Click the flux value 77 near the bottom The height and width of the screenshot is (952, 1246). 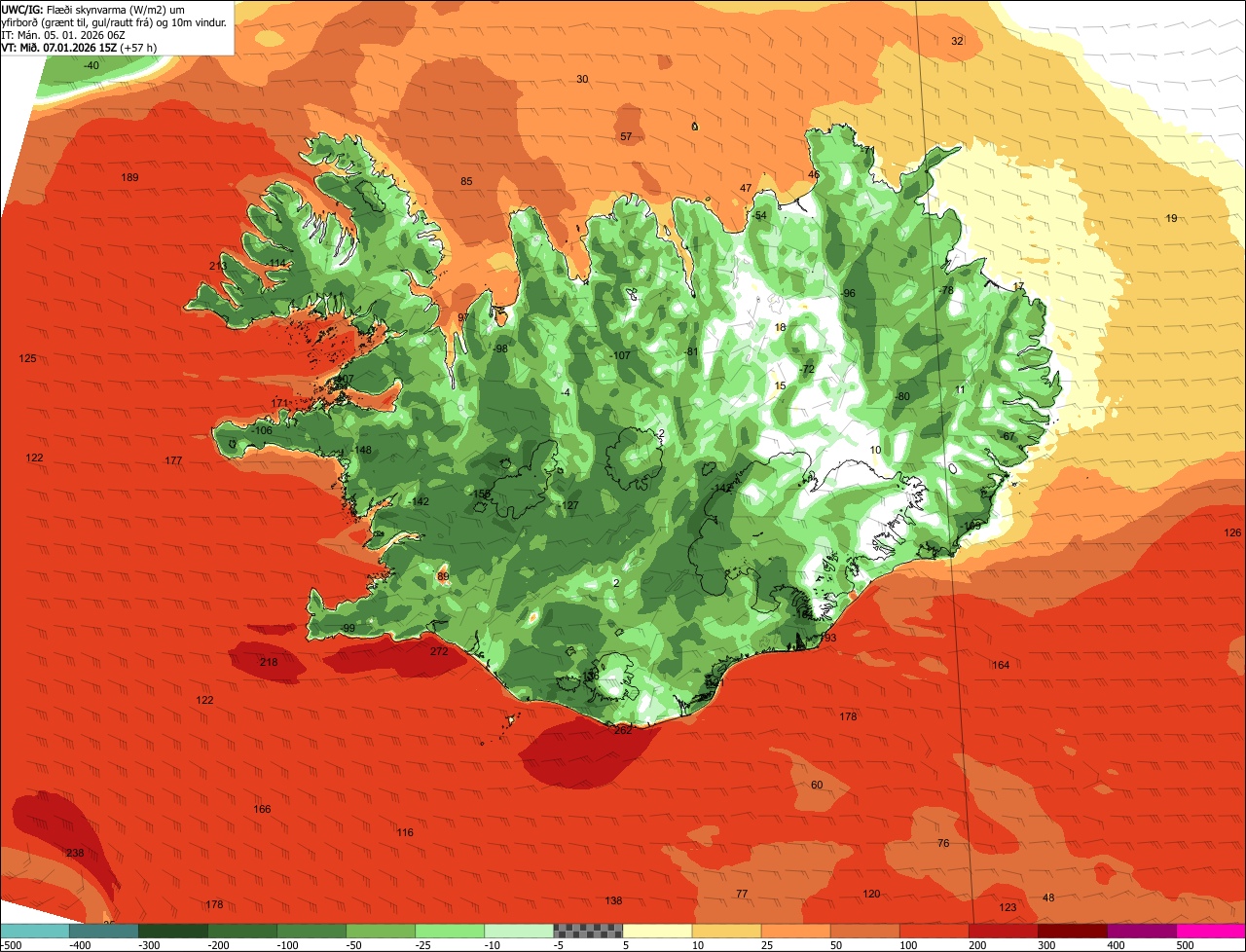742,894
